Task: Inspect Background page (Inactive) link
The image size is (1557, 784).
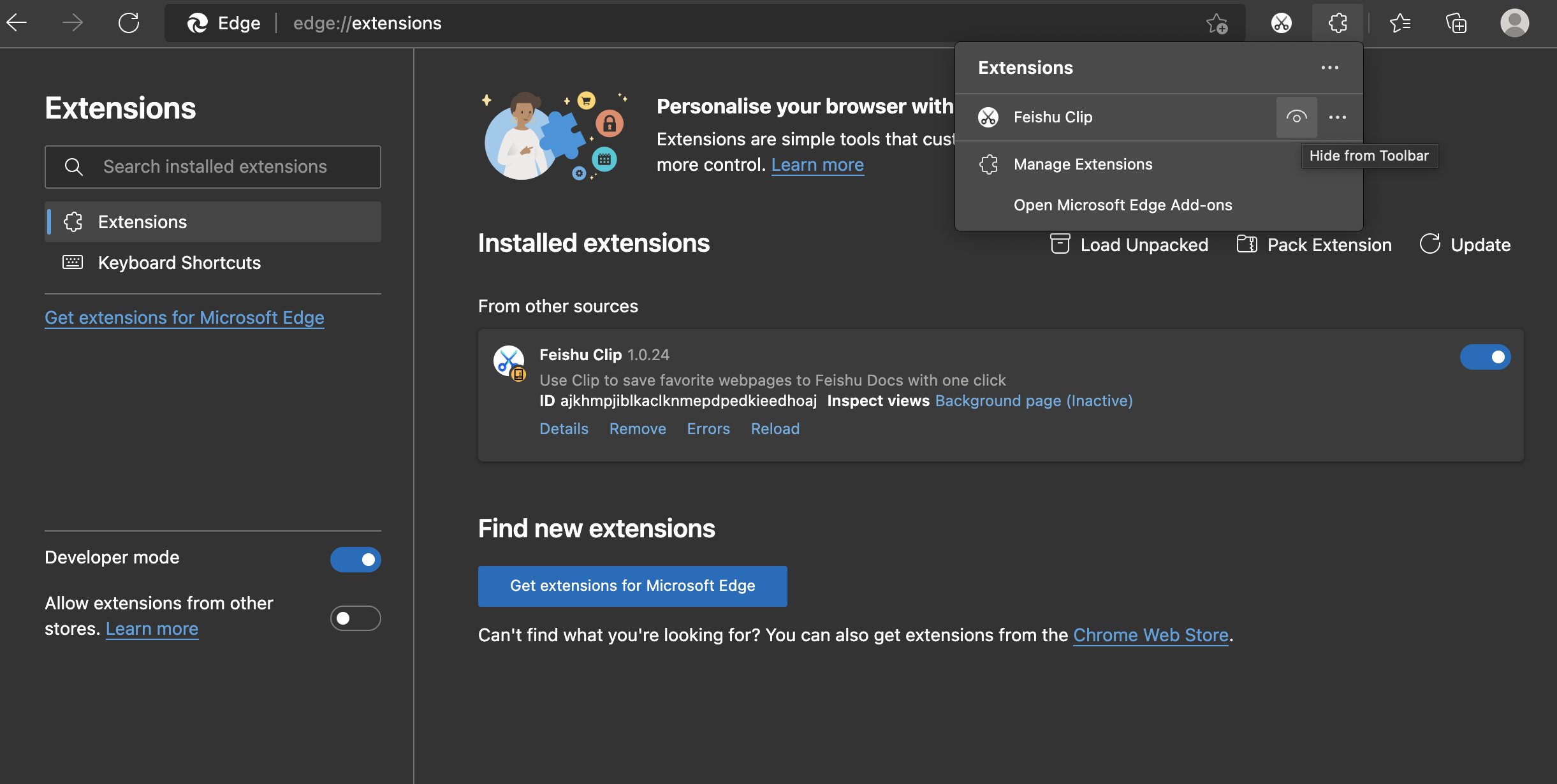Action: coord(1034,401)
